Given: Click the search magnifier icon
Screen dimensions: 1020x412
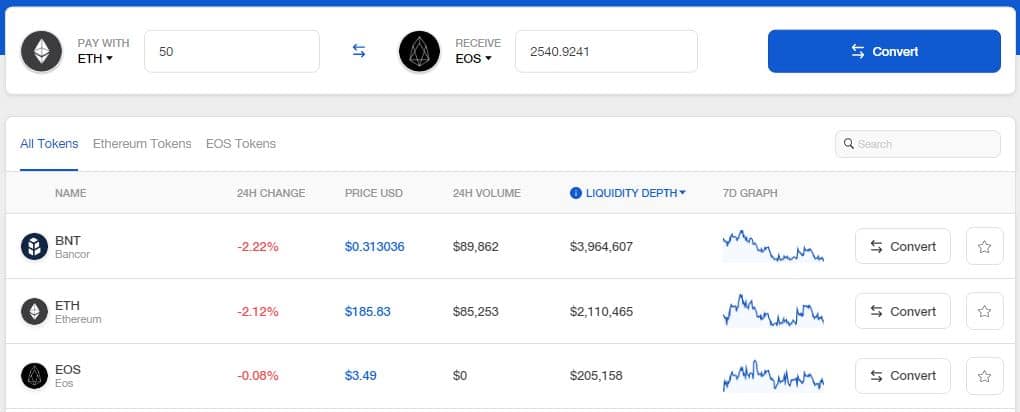Looking at the screenshot, I should [849, 144].
